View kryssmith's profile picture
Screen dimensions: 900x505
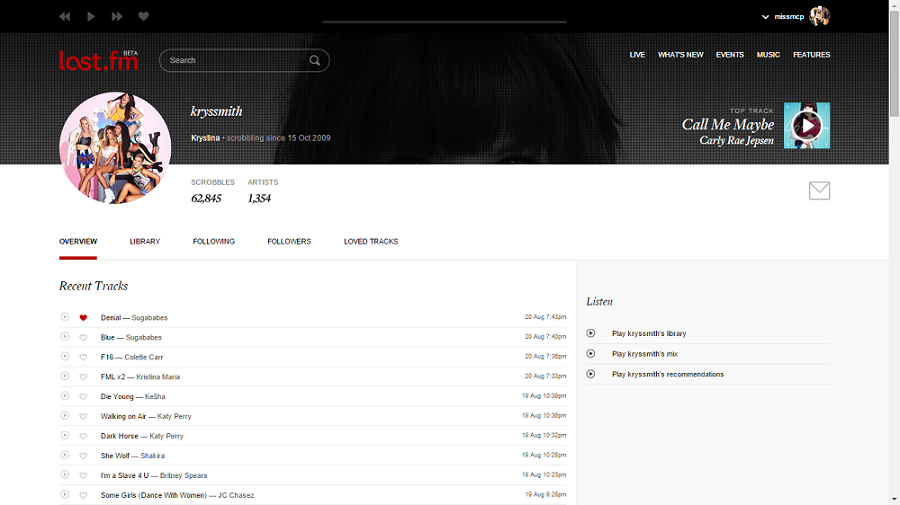tap(115, 147)
